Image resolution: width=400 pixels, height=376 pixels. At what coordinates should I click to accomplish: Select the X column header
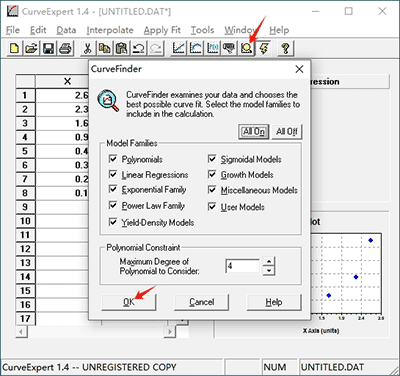click(62, 81)
